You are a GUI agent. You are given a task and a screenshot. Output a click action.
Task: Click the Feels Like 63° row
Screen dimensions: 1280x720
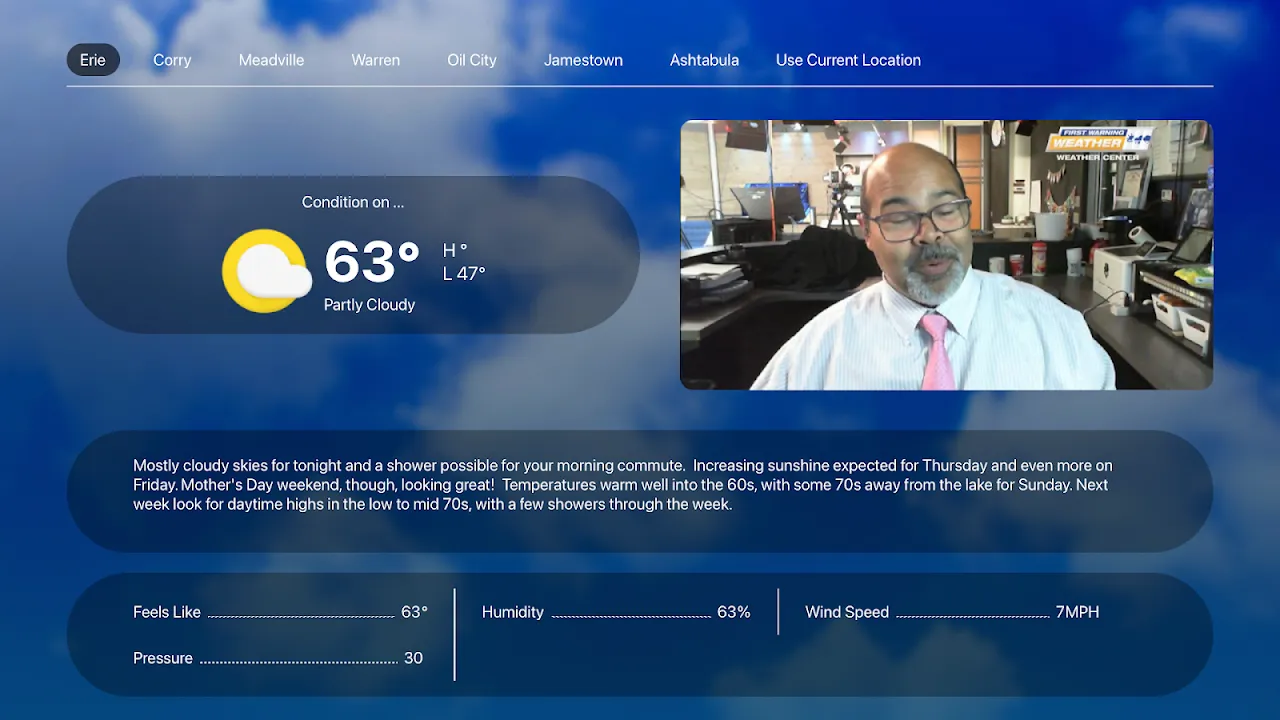(280, 612)
